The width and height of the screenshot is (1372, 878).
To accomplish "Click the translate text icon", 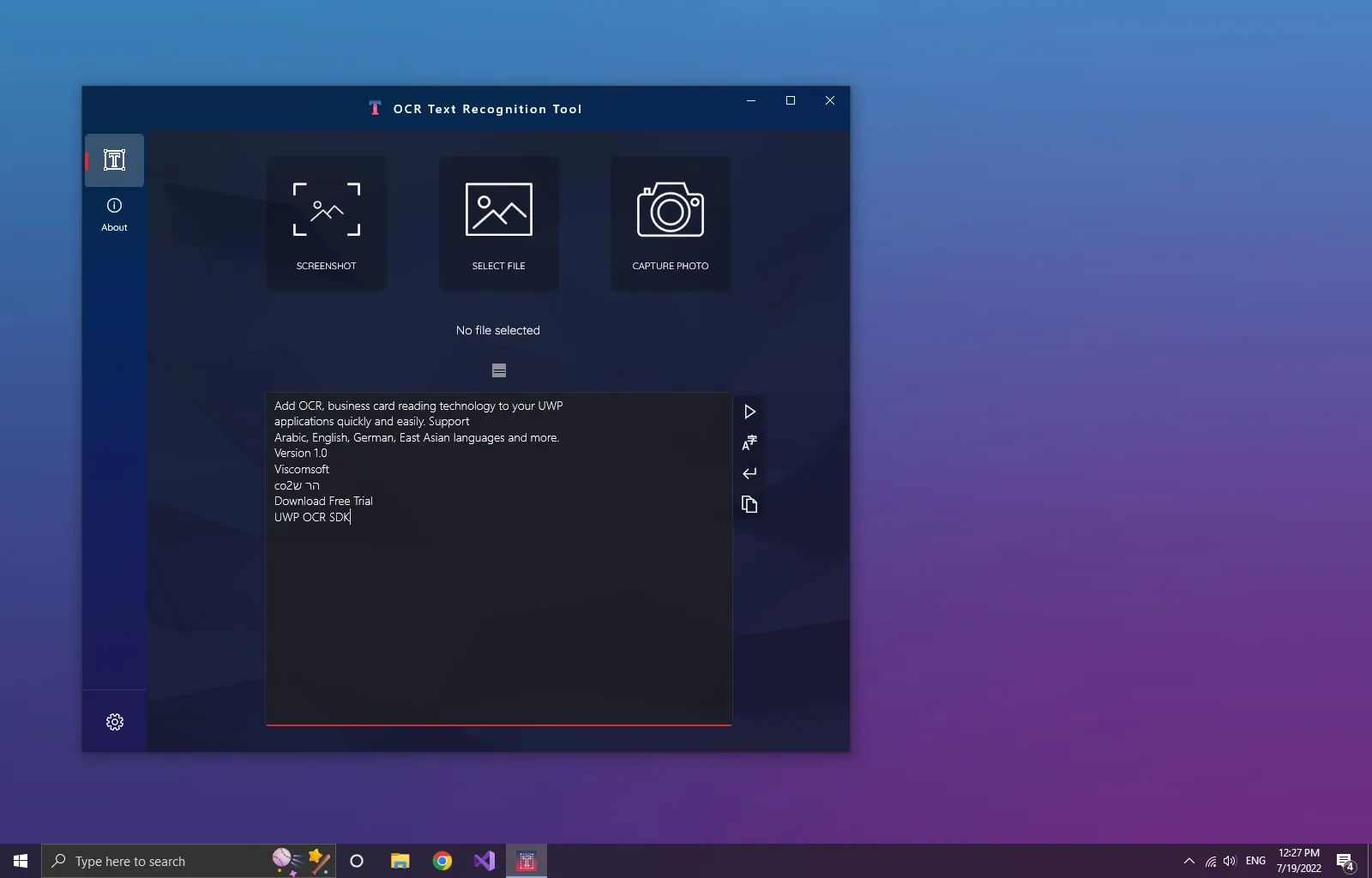I will tap(749, 442).
